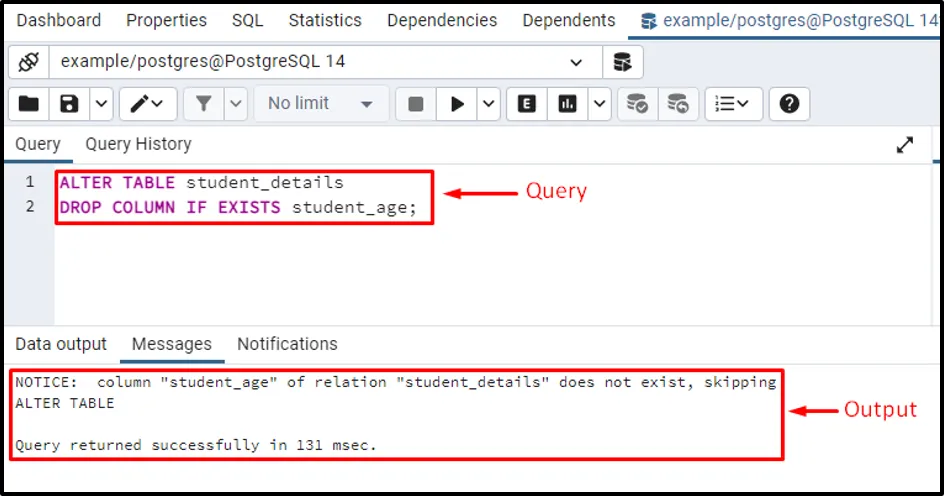Open the No limit rows dropdown

pyautogui.click(x=320, y=104)
